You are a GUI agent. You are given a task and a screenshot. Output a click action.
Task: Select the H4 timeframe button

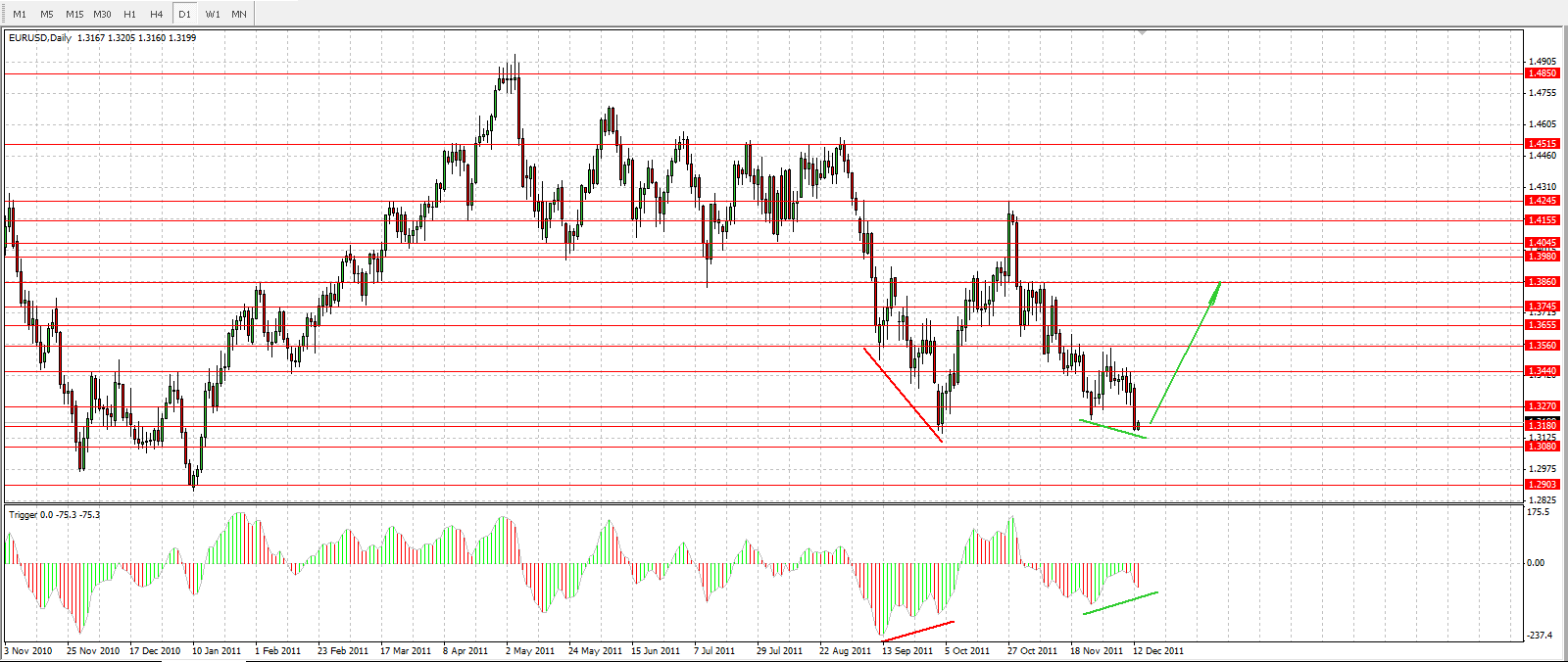157,14
